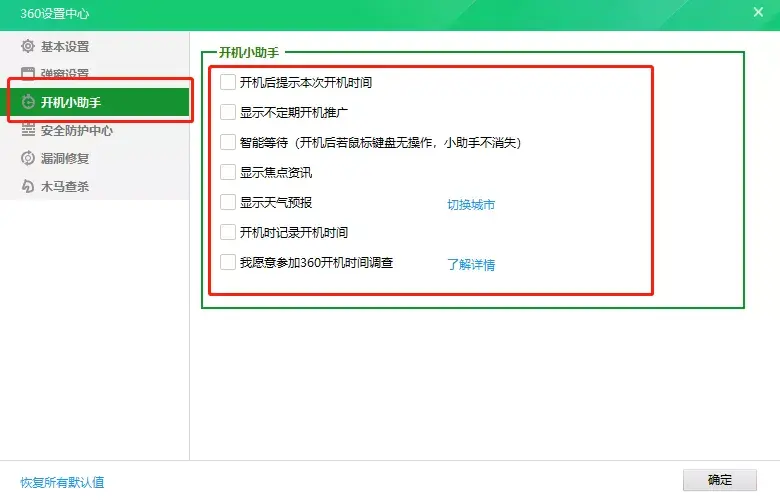The height and width of the screenshot is (500, 780).
Task: Confirm with the 确定 button
Action: (x=719, y=480)
